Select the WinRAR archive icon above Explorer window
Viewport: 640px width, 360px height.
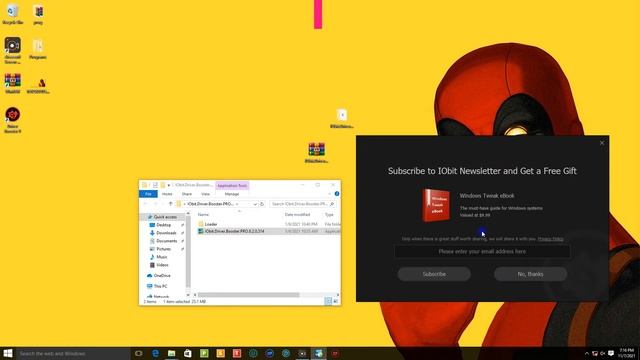click(x=316, y=153)
